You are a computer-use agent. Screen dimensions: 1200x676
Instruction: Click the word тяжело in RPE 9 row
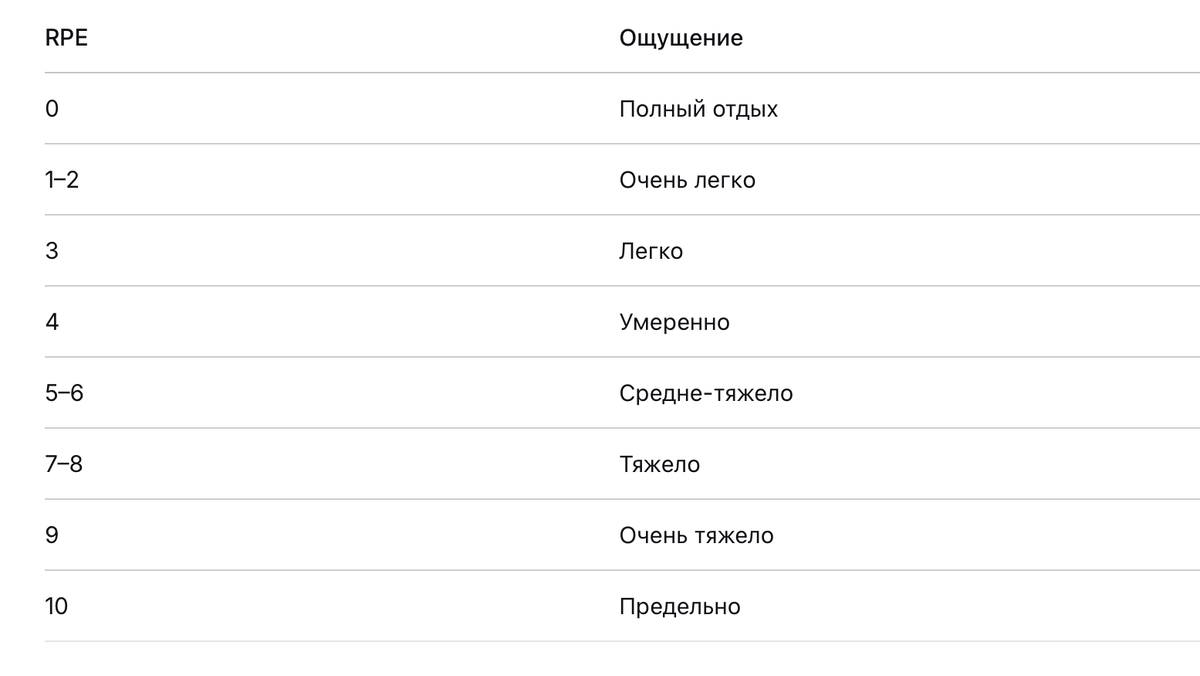click(734, 535)
